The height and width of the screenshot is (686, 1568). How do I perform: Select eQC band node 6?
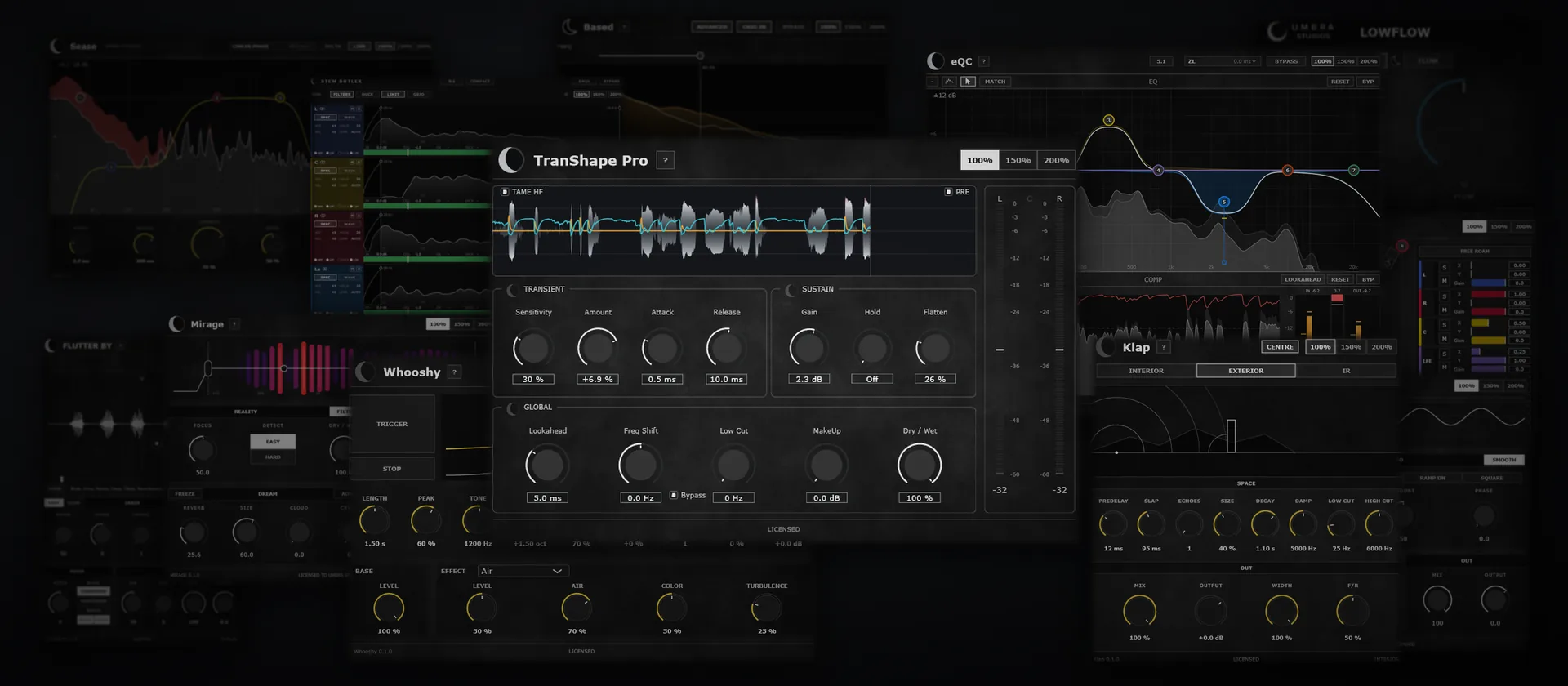[x=1287, y=171]
